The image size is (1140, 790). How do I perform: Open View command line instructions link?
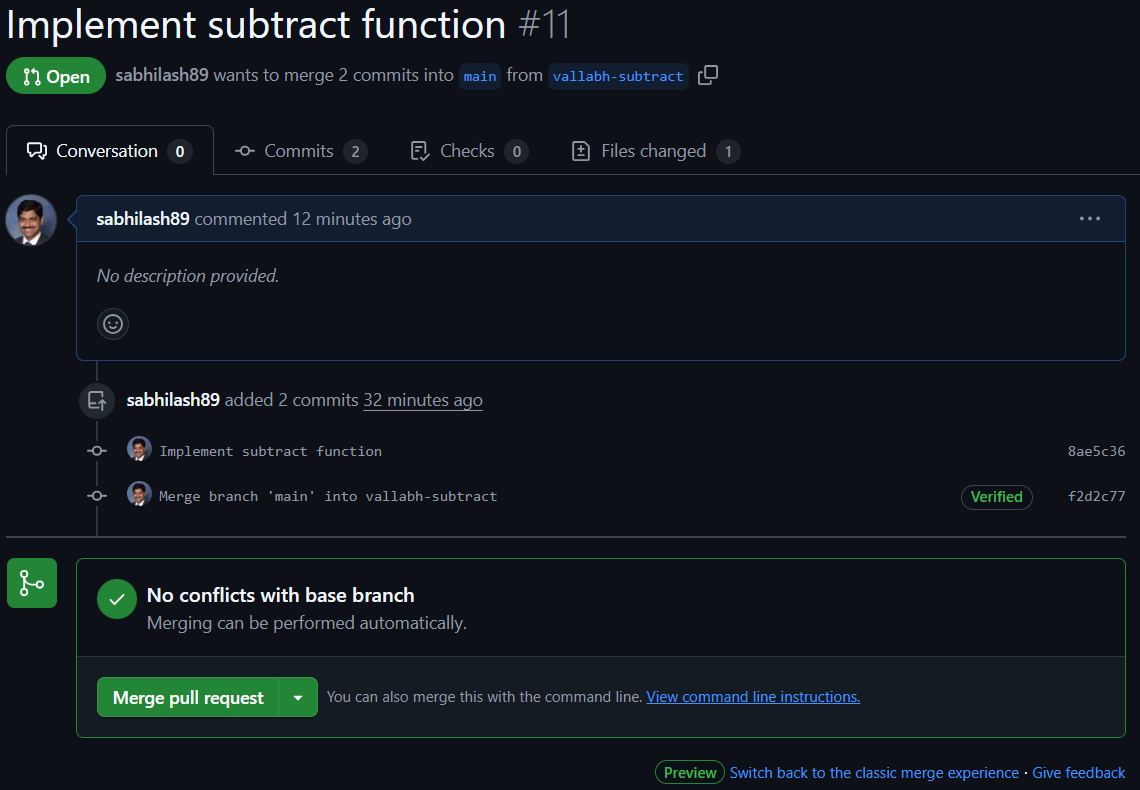point(753,697)
